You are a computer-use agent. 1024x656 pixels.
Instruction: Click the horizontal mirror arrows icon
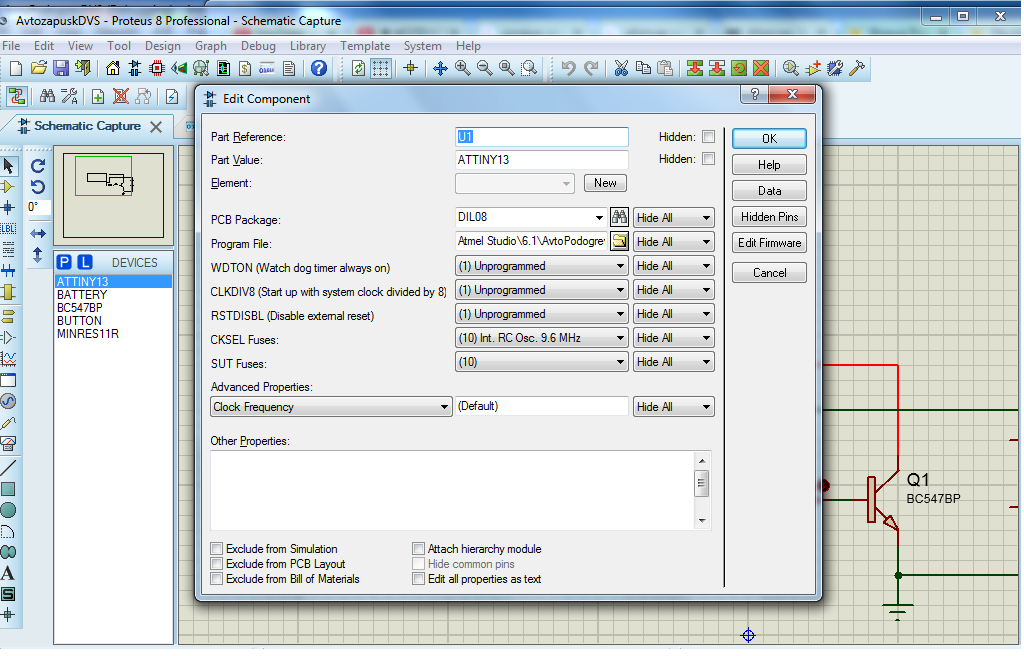click(38, 233)
